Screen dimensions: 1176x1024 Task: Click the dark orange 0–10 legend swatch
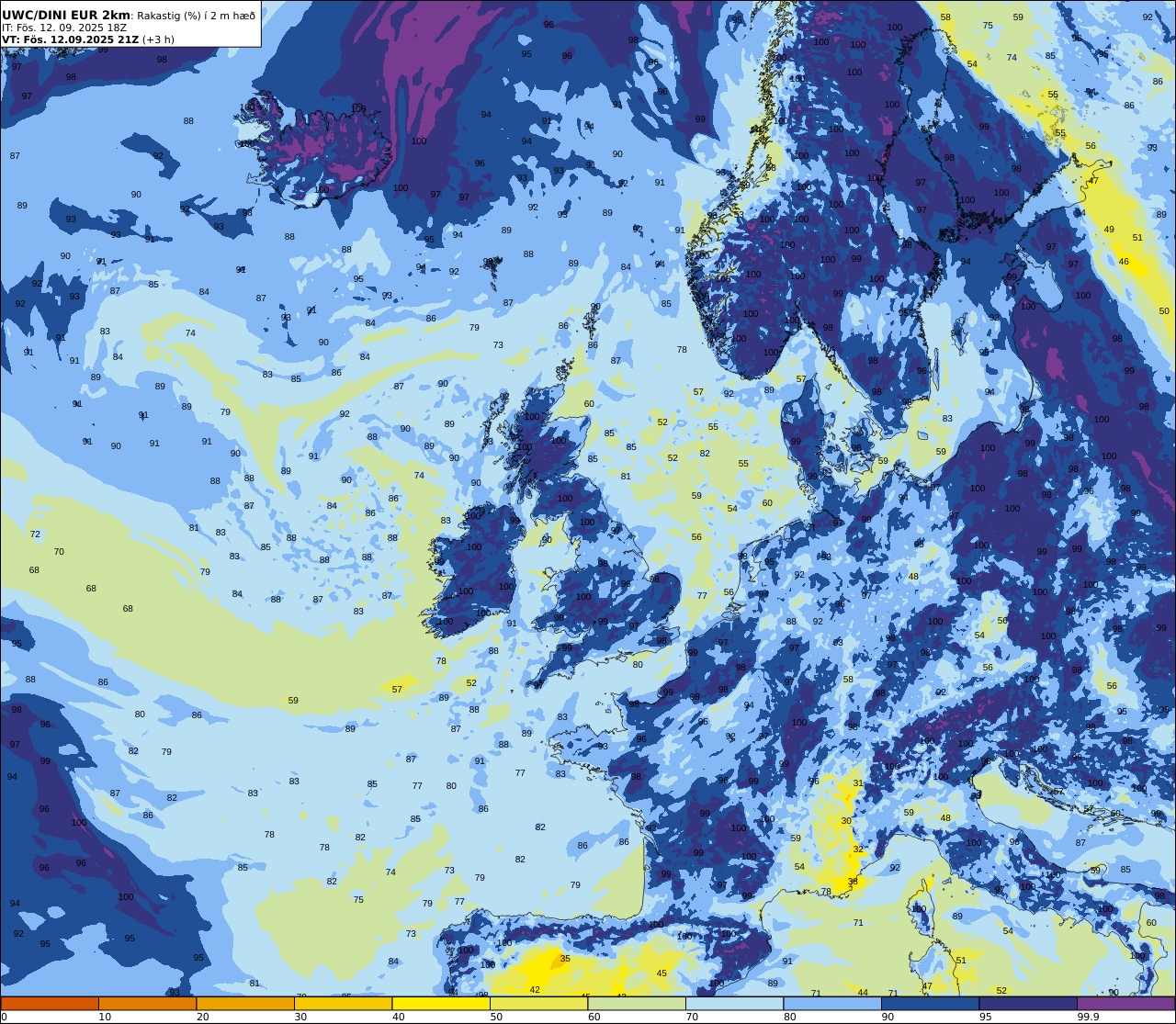[50, 1003]
